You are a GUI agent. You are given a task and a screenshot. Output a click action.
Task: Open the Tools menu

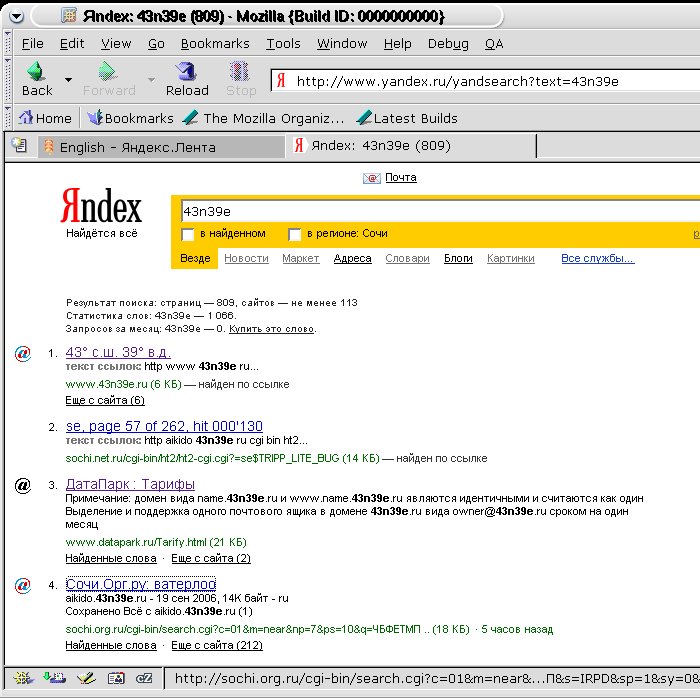pyautogui.click(x=283, y=44)
